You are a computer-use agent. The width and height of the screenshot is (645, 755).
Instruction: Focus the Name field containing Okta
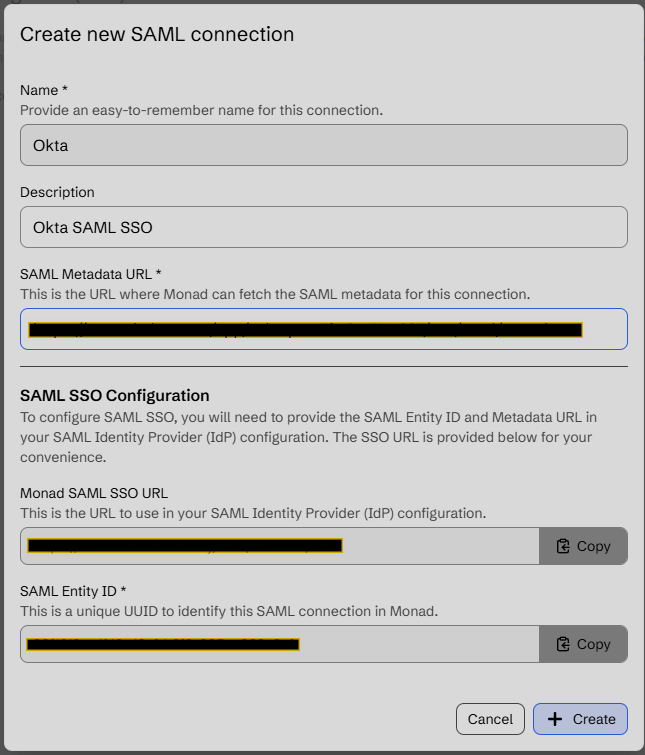[x=323, y=145]
